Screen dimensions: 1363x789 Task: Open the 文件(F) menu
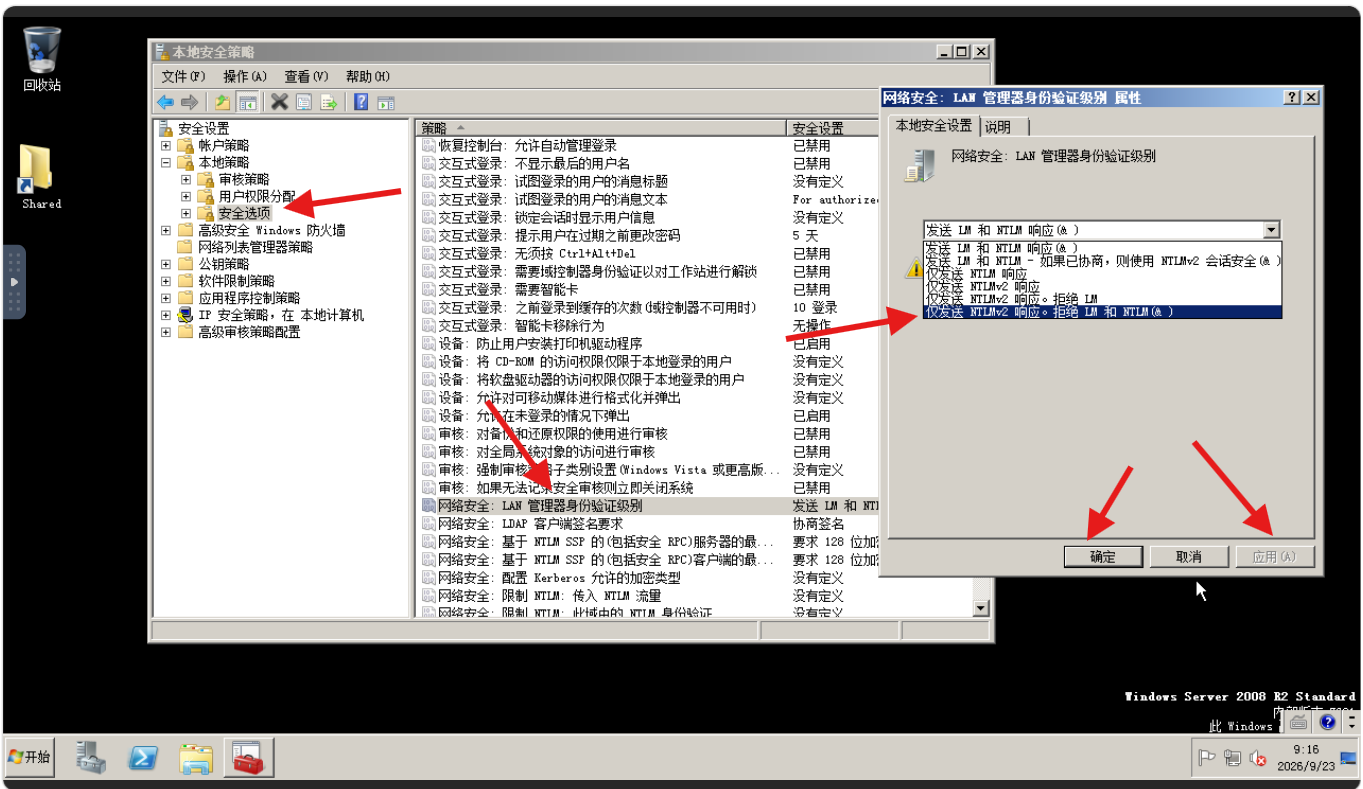click(x=184, y=77)
